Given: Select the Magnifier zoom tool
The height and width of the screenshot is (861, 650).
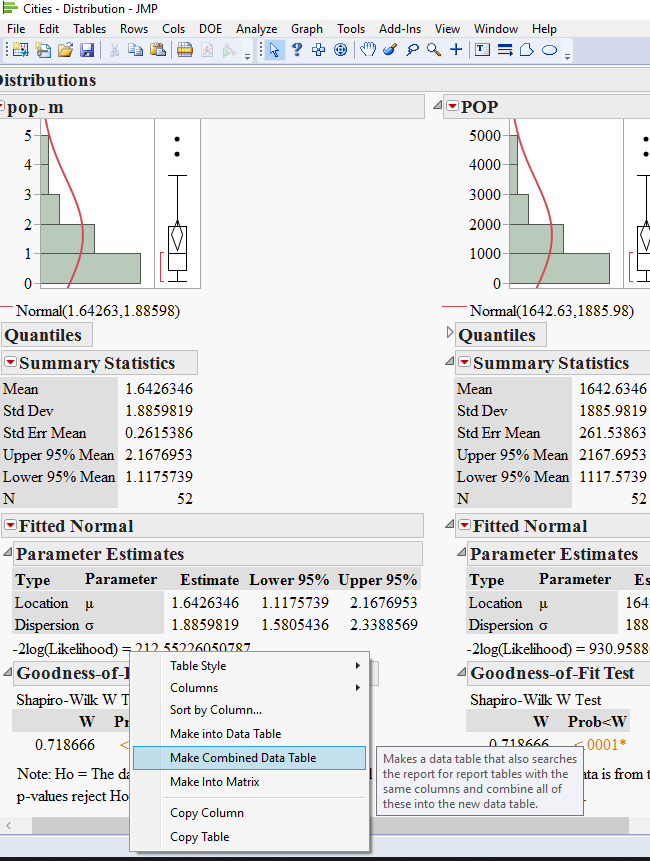Looking at the screenshot, I should [x=434, y=50].
